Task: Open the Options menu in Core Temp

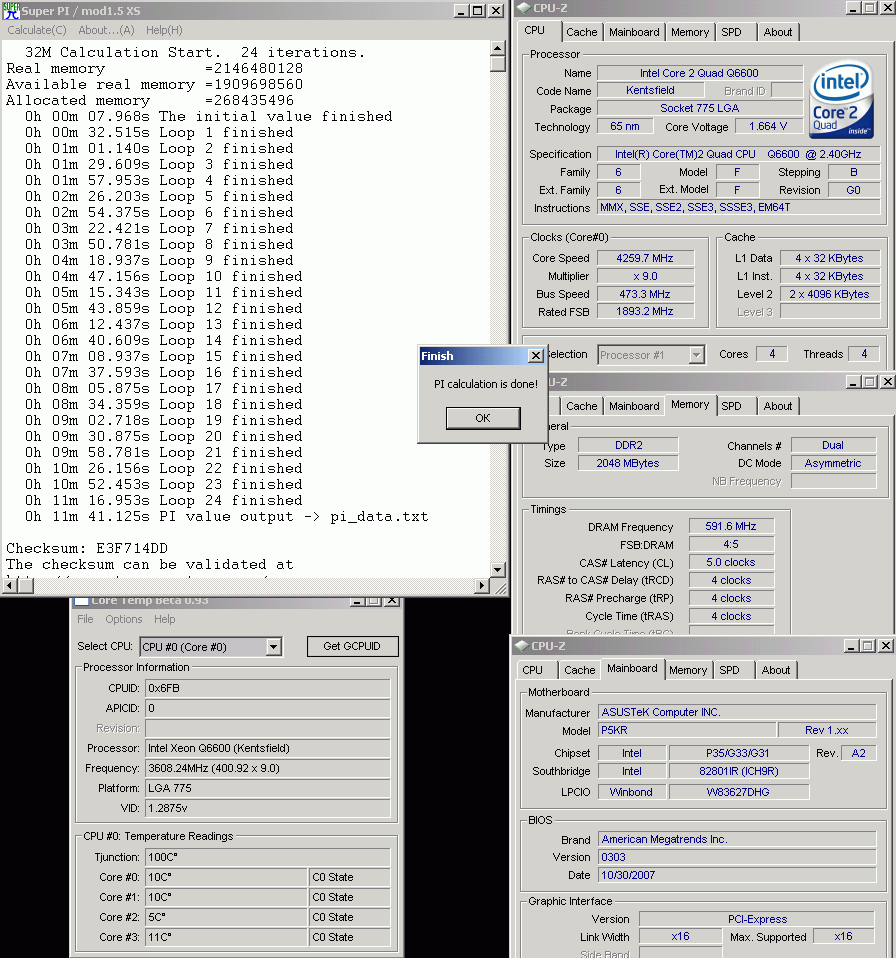Action: [x=123, y=619]
